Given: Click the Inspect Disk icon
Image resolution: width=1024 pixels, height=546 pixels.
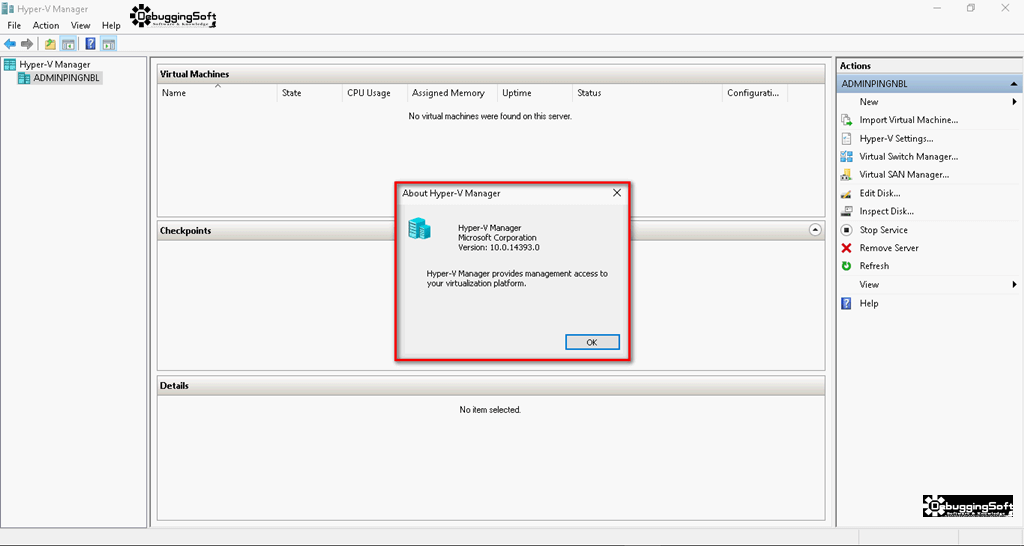Looking at the screenshot, I should [846, 212].
